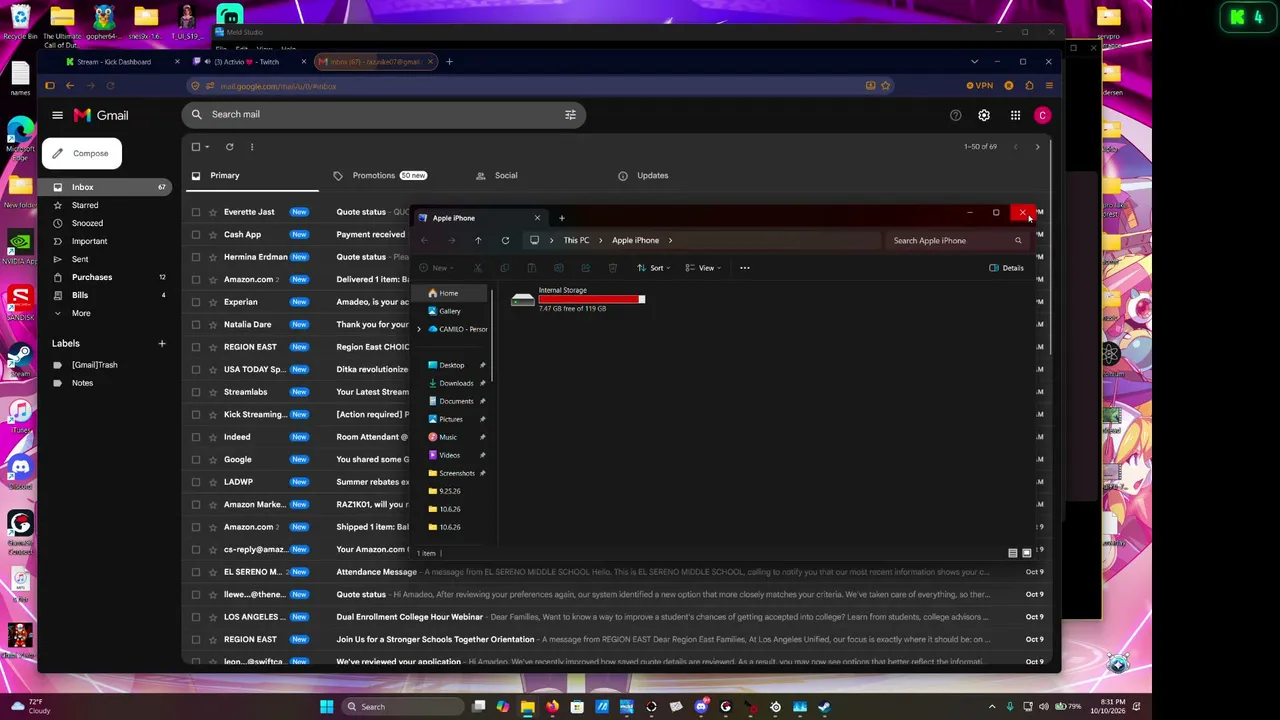
Task: Refresh the Apple iPhone folder in Explorer
Action: (505, 240)
